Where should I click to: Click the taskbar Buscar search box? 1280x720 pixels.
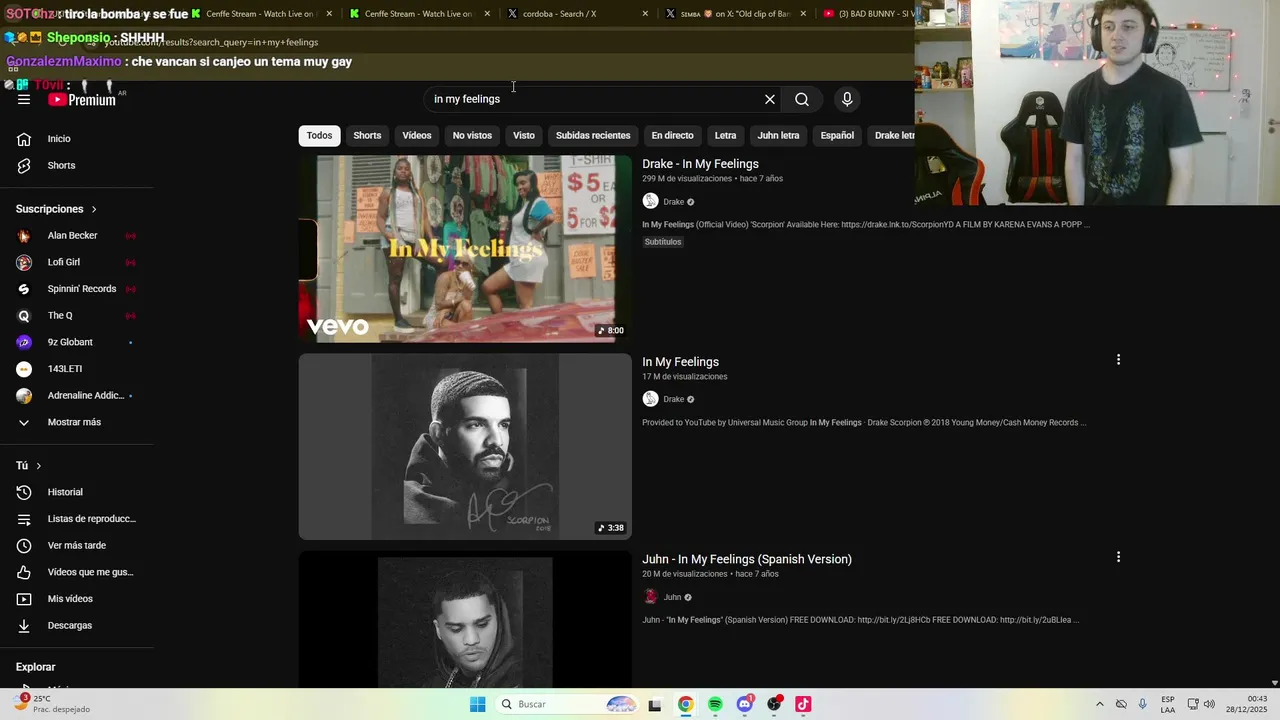click(567, 704)
